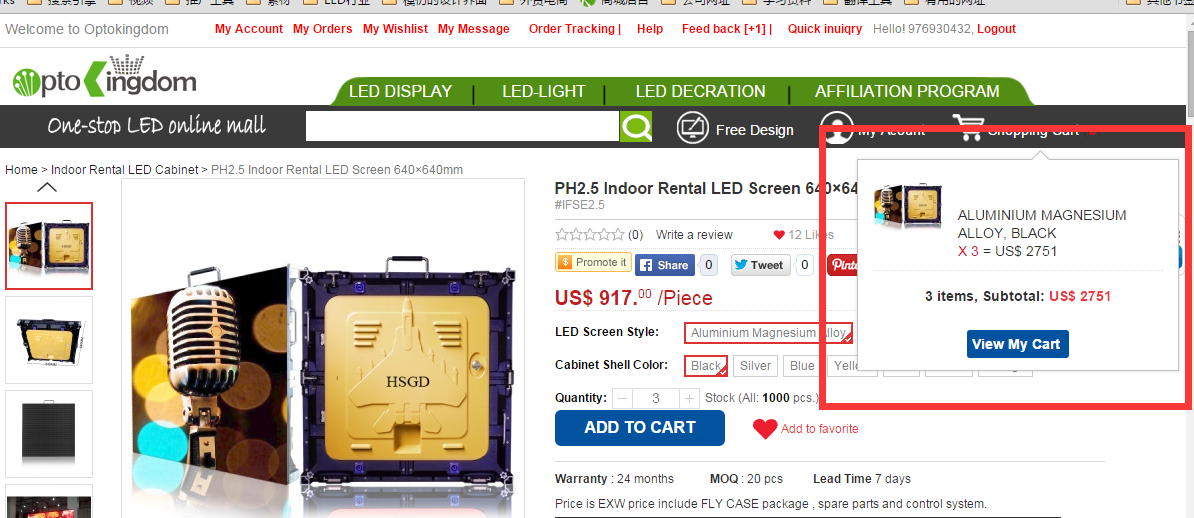This screenshot has width=1194, height=518.
Task: Decrease quantity with the minus button
Action: pyautogui.click(x=622, y=398)
